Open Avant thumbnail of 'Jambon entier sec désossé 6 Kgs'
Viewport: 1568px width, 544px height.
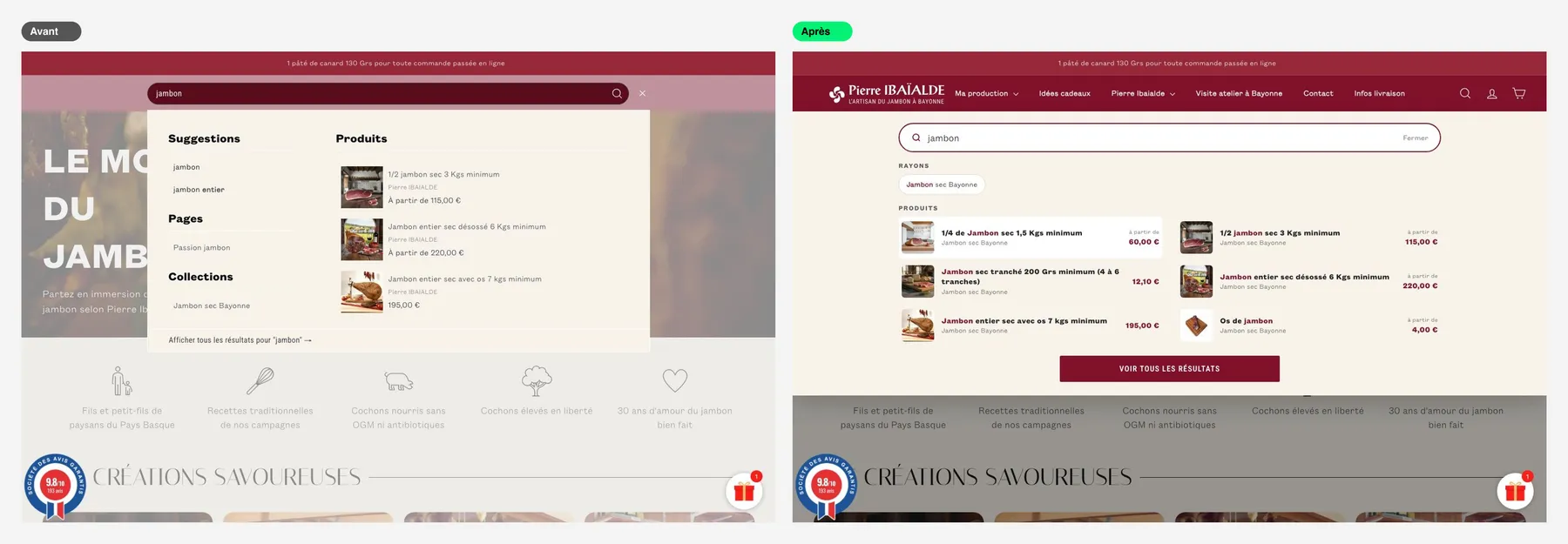click(x=362, y=239)
